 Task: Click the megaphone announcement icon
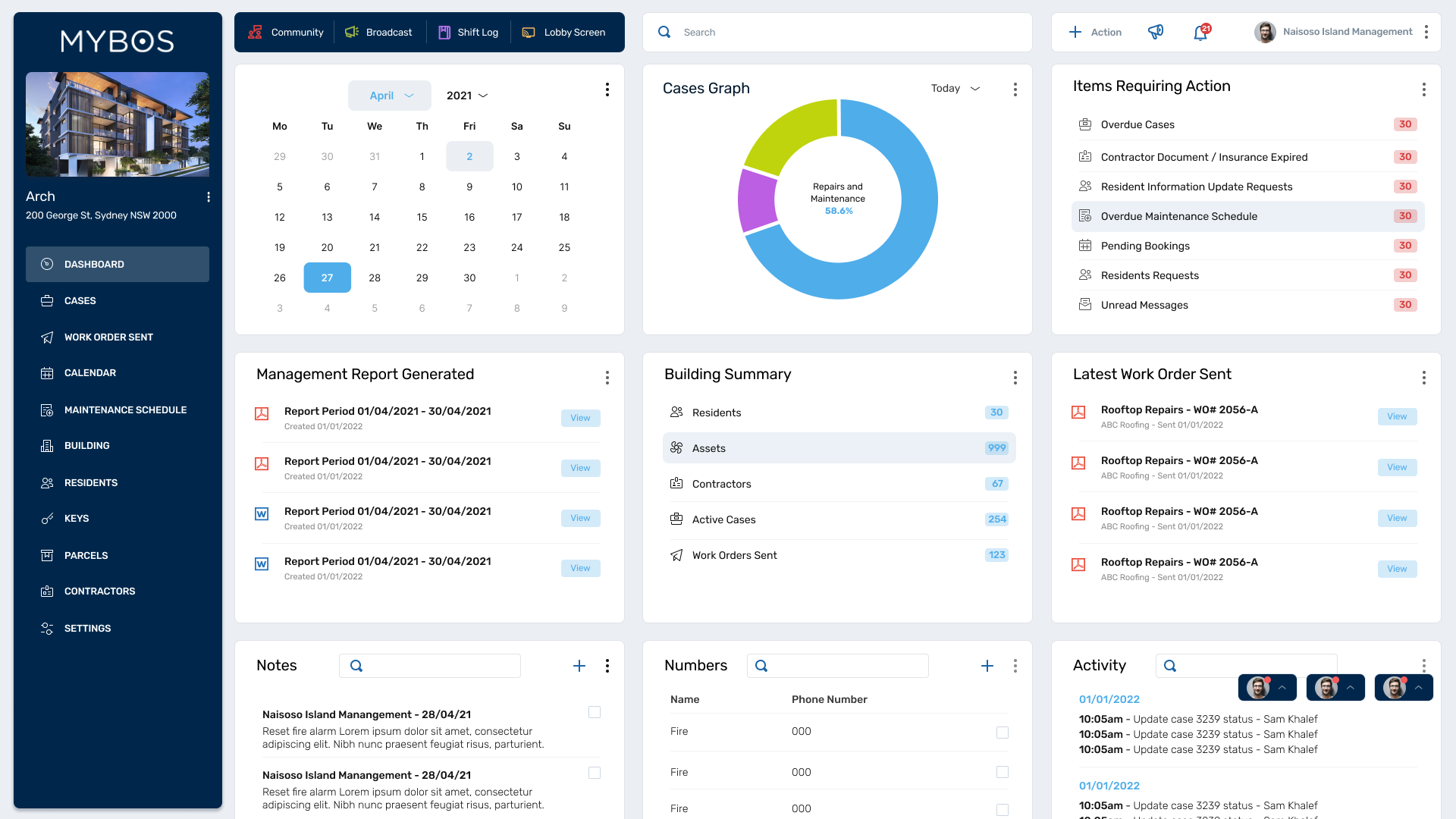tap(1155, 32)
